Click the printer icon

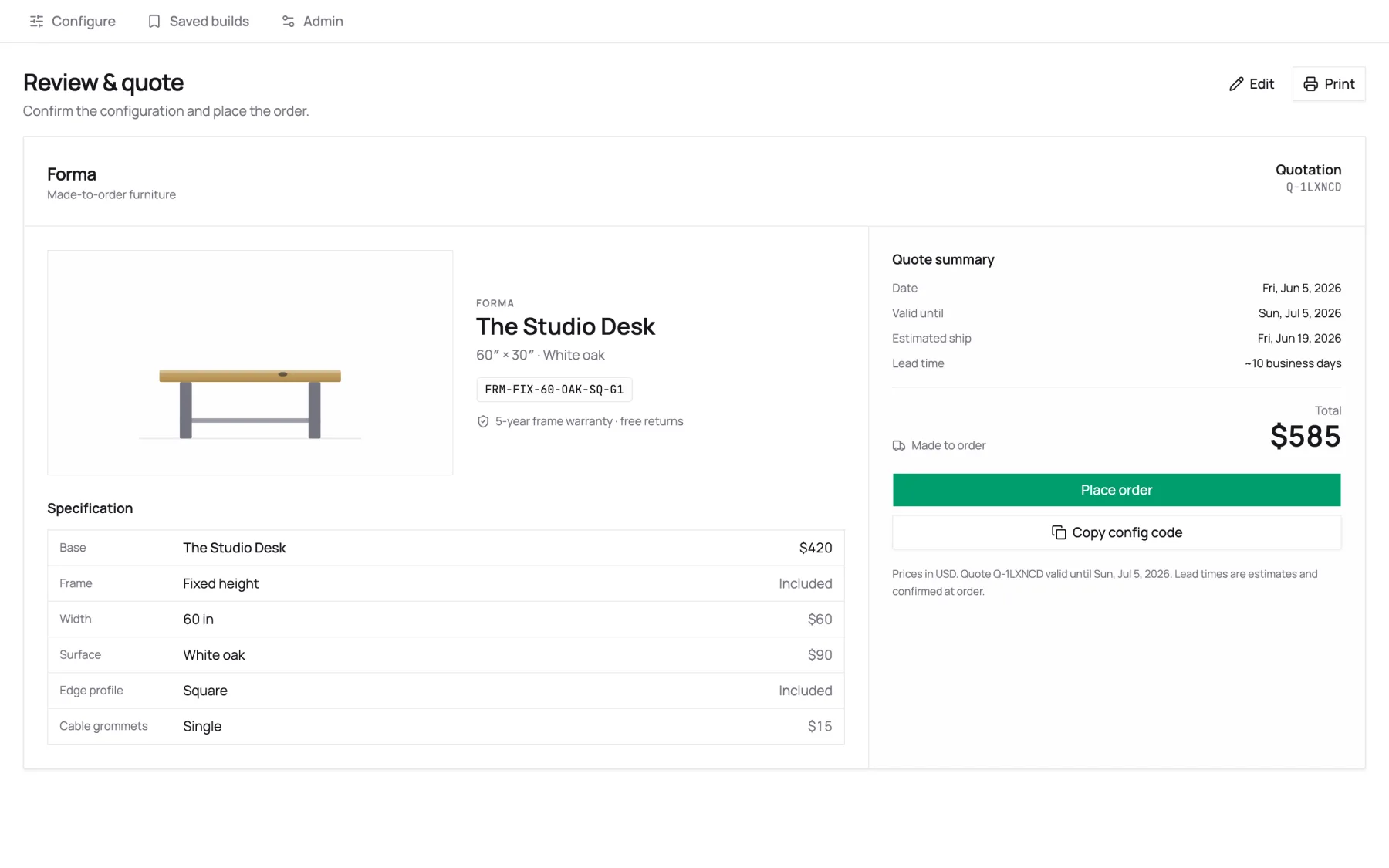pyautogui.click(x=1310, y=84)
